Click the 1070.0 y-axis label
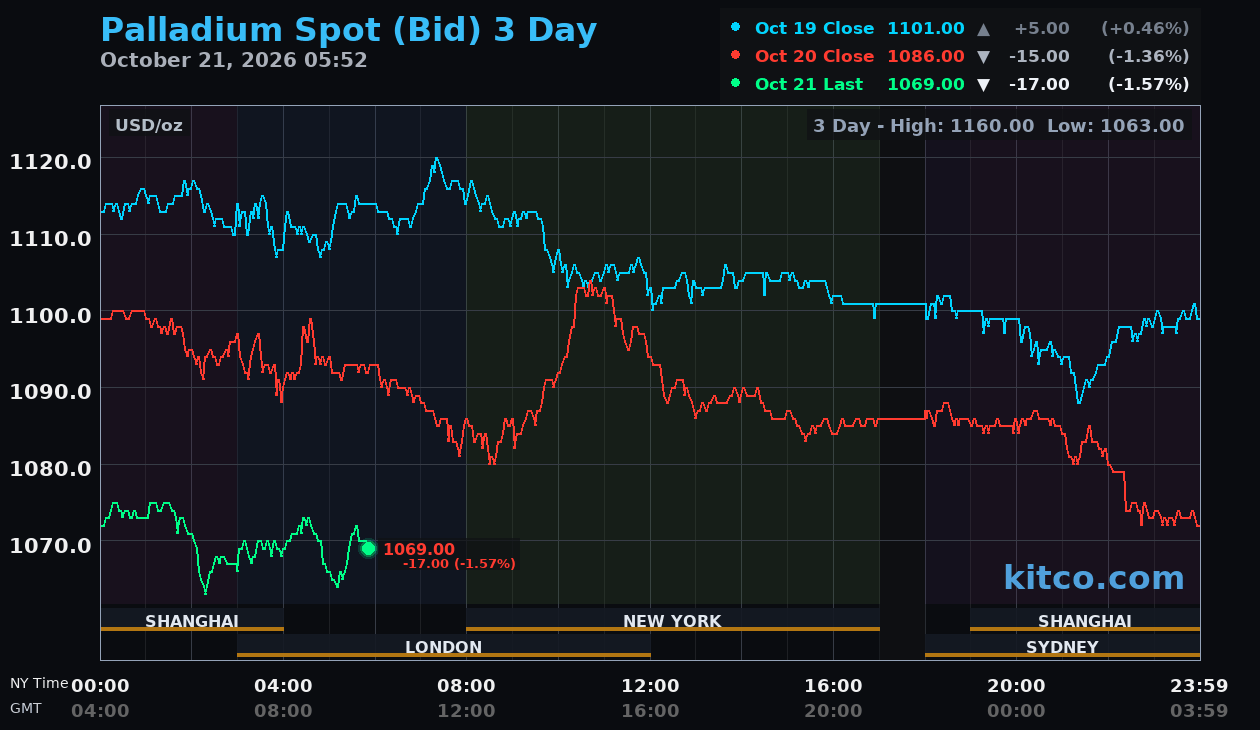 (51, 545)
